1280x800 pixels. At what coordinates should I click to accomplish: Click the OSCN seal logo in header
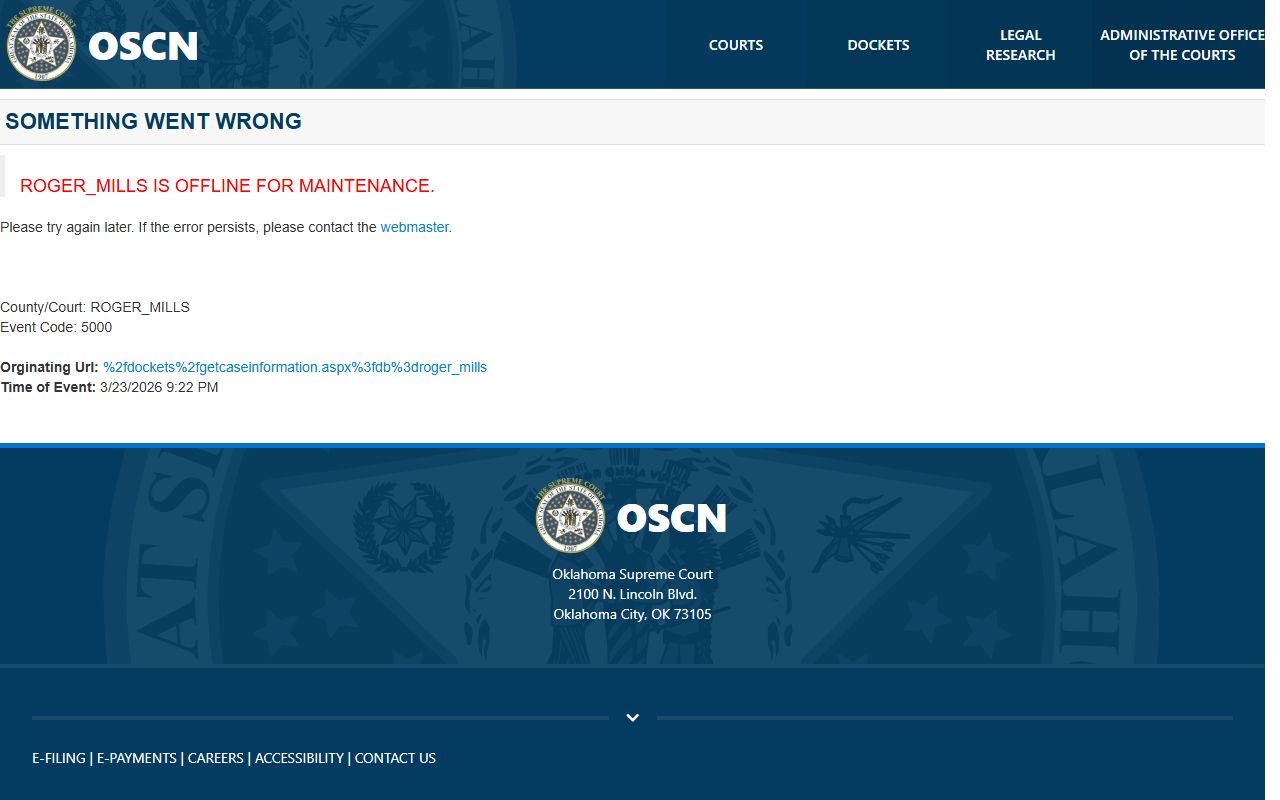tap(42, 45)
